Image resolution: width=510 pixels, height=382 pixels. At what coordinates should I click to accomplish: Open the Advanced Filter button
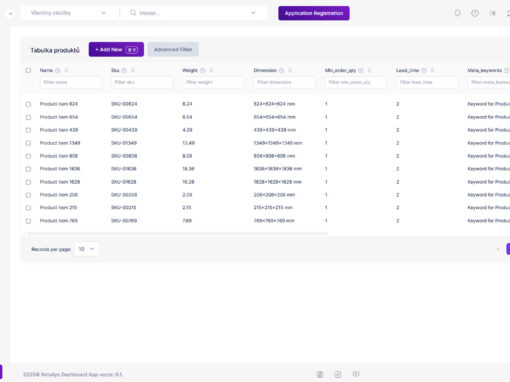pyautogui.click(x=173, y=49)
